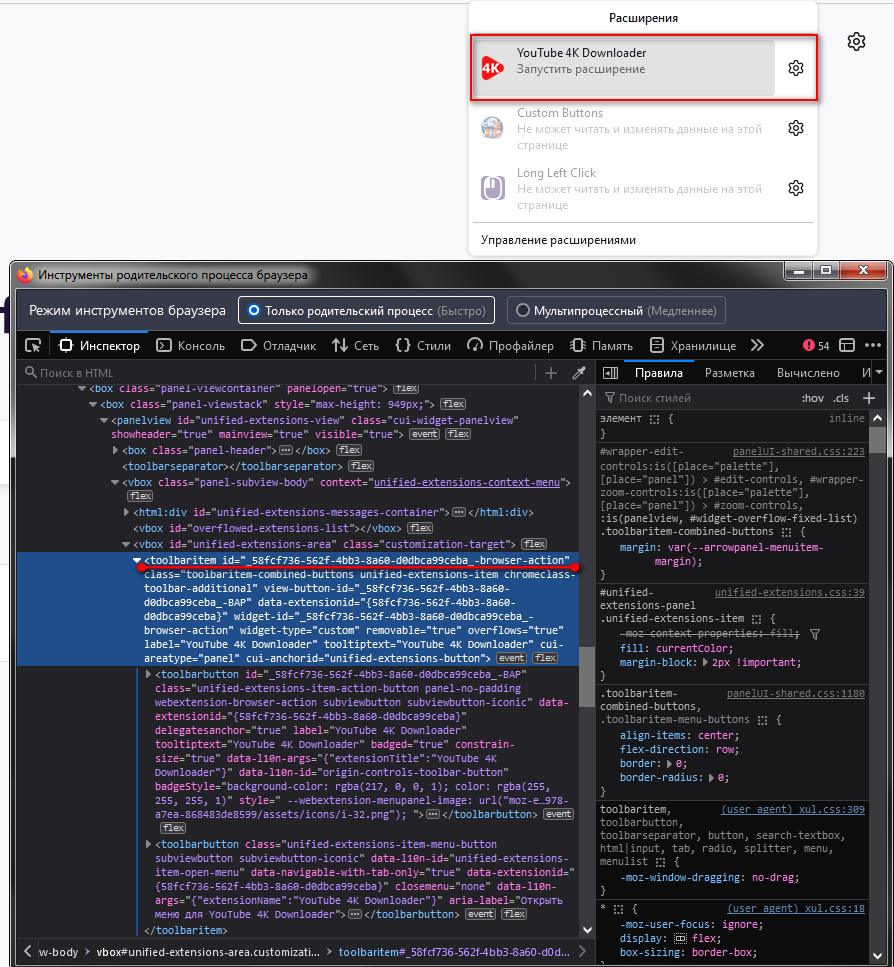Open settings gear for YouTube 4K Downloader
This screenshot has width=894, height=967.
(x=796, y=68)
